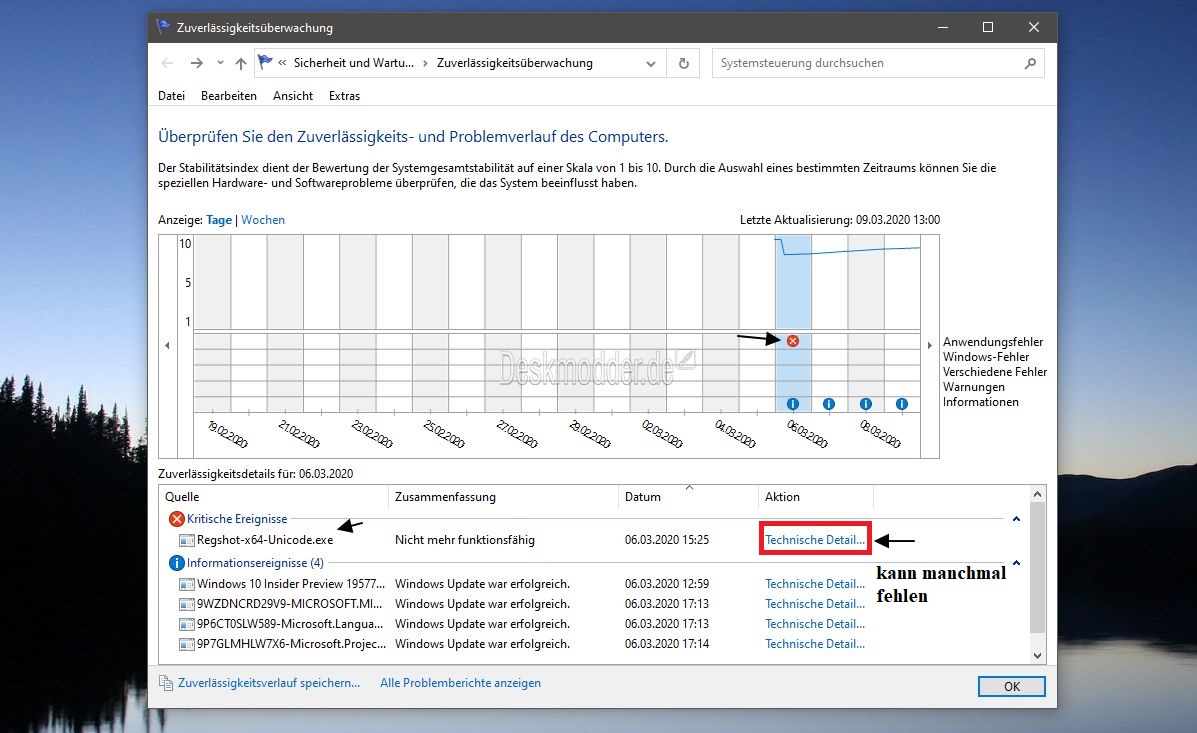Open the address bar history dropdown
1197x733 pixels.
[651, 62]
